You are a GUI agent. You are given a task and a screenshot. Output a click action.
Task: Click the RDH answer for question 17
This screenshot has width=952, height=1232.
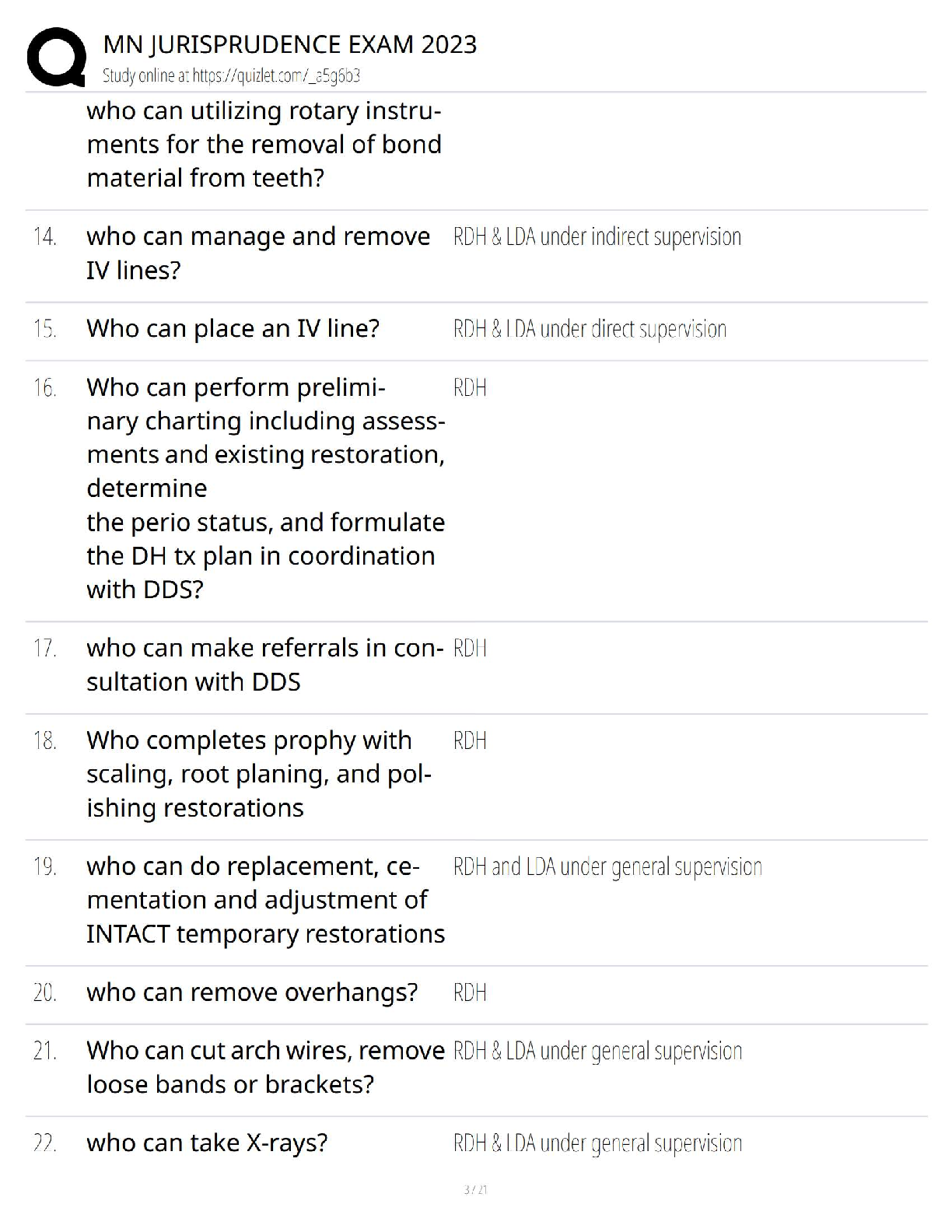pos(470,648)
